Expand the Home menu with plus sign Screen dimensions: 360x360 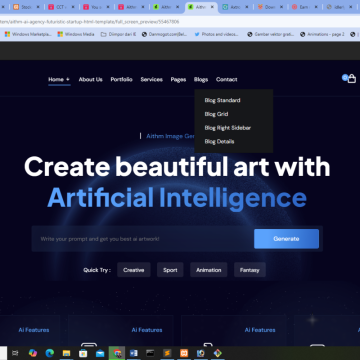[x=59, y=79]
